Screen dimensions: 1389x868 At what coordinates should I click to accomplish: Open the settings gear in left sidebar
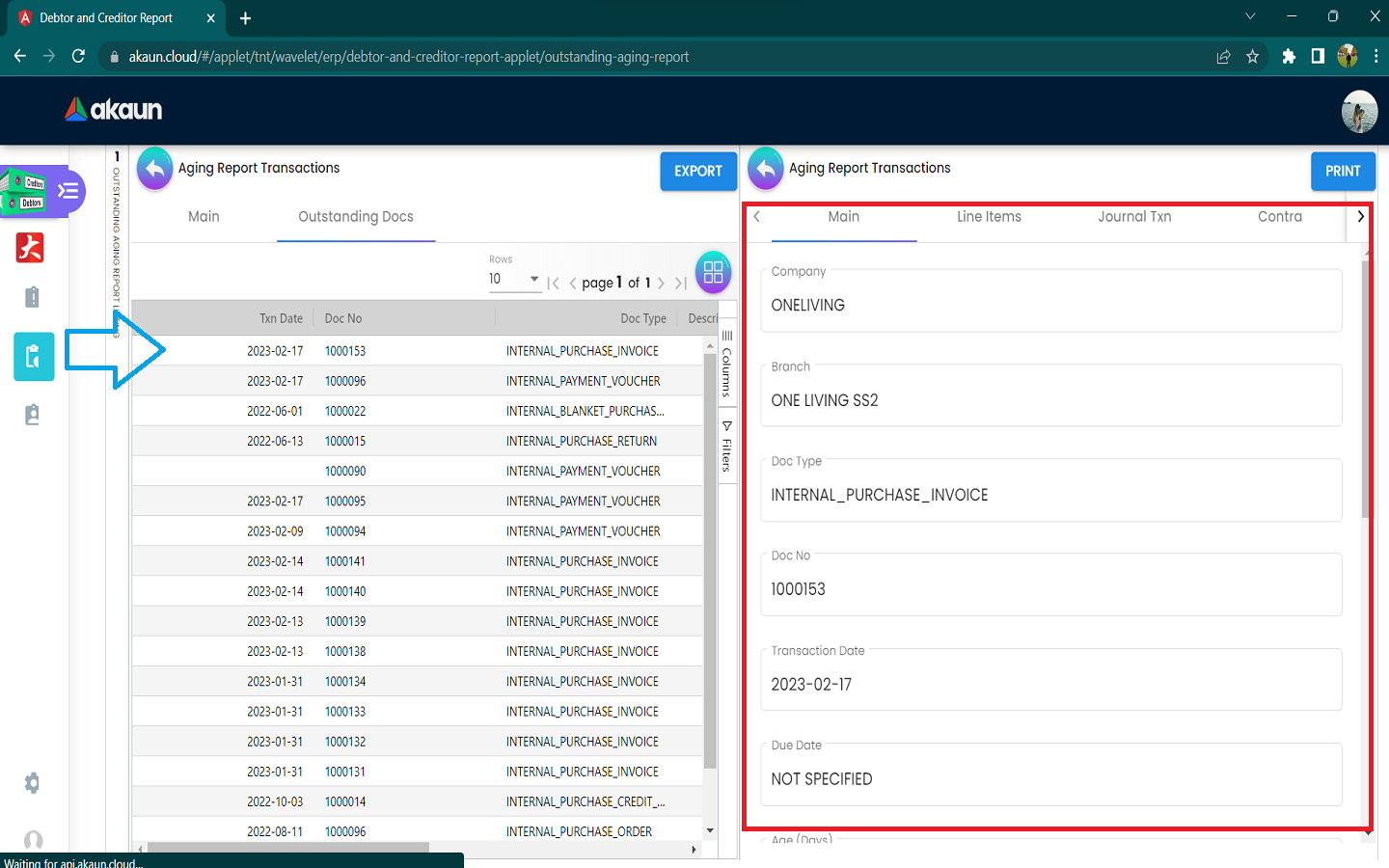pyautogui.click(x=33, y=782)
